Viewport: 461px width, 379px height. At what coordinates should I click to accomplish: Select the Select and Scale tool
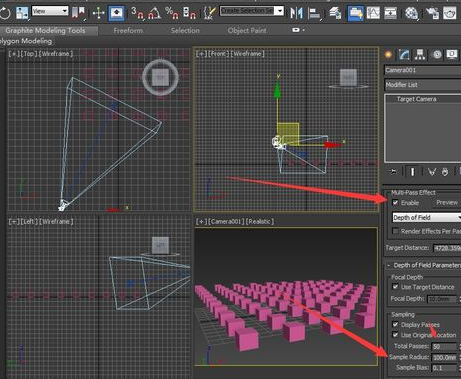(22, 13)
